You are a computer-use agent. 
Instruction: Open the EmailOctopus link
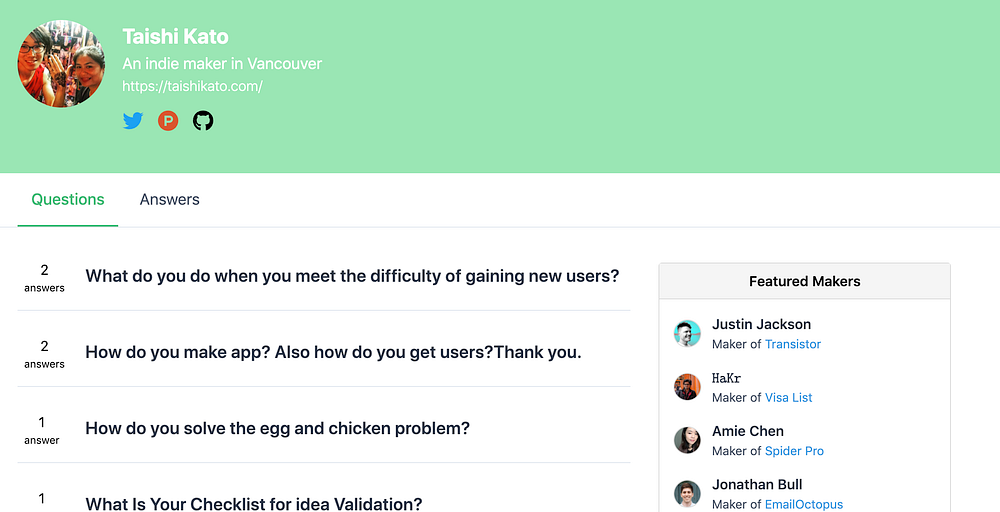pyautogui.click(x=804, y=504)
